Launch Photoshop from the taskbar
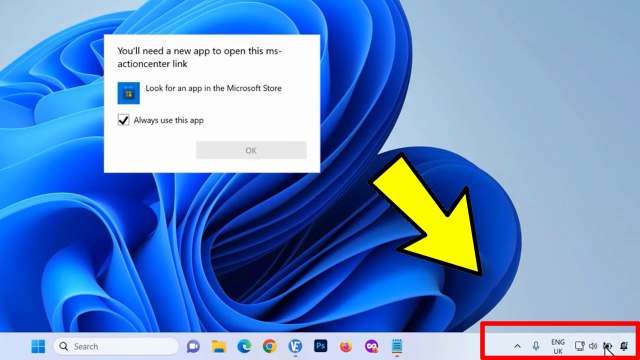Image resolution: width=640 pixels, height=360 pixels. (x=320, y=346)
